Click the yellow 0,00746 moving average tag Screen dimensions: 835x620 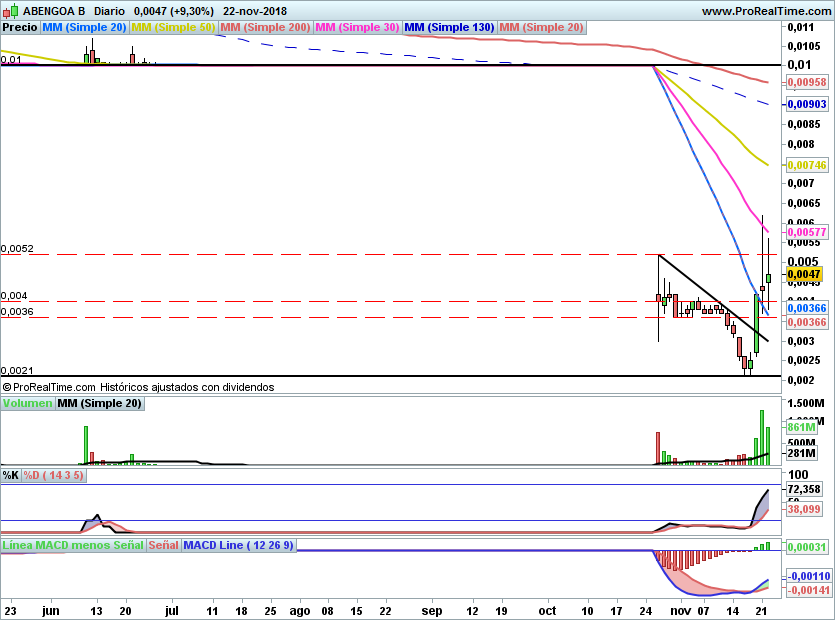coord(804,165)
